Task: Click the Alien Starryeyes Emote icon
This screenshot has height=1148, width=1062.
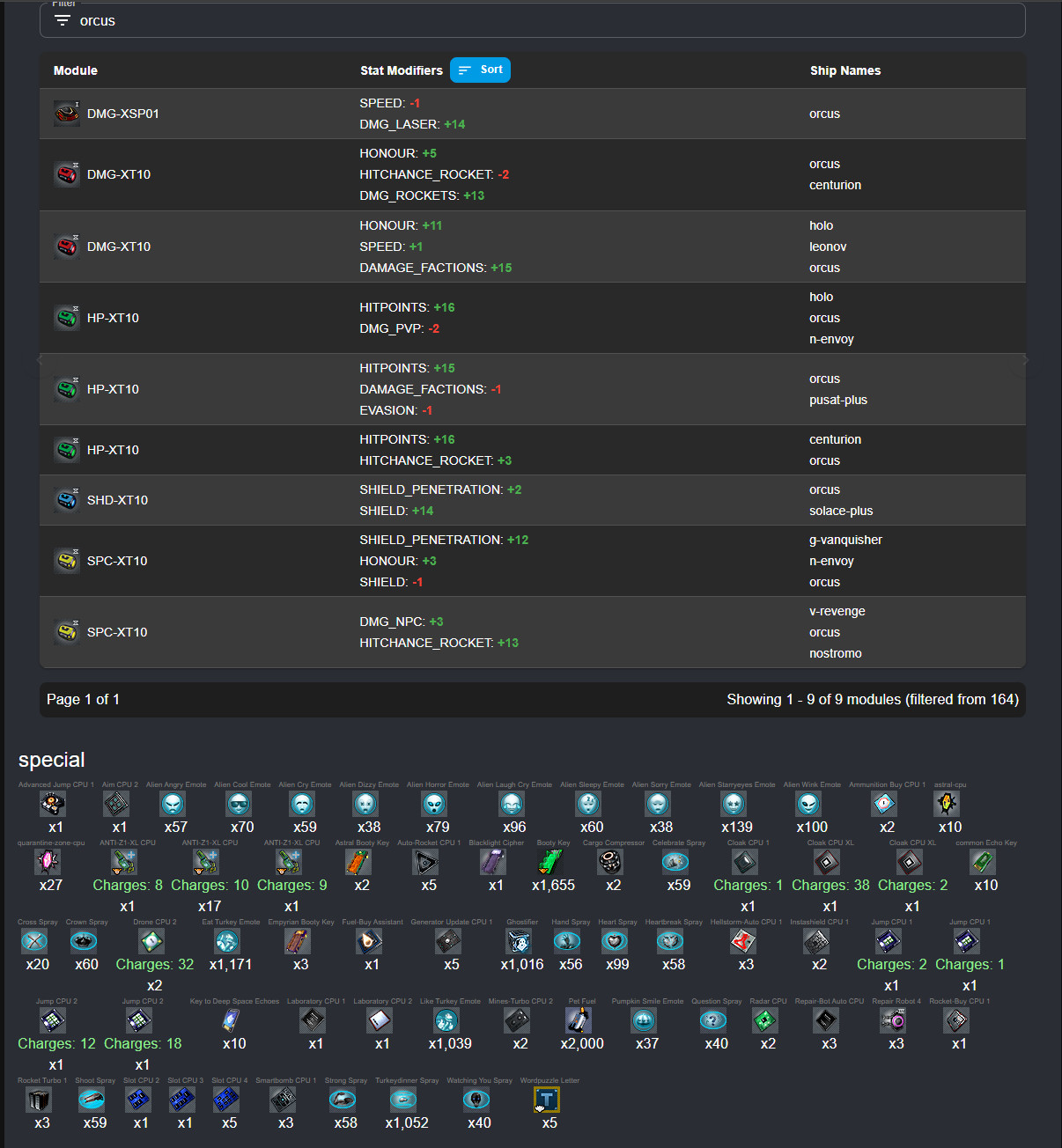Action: point(734,803)
